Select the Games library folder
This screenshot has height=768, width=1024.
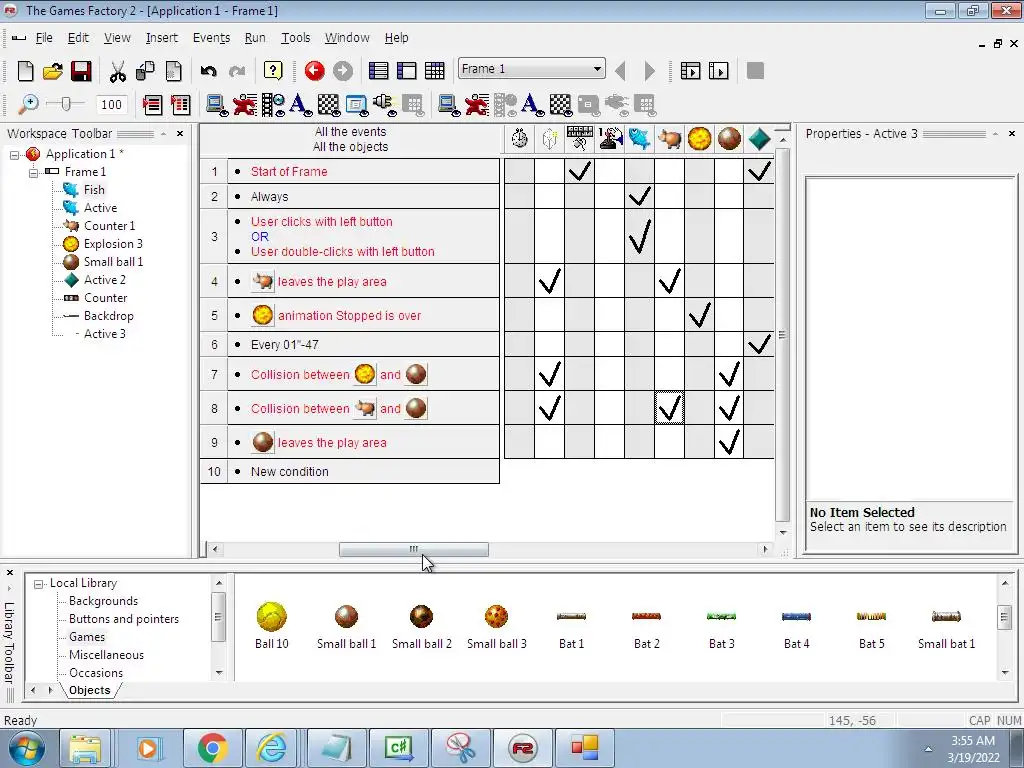[x=87, y=637]
